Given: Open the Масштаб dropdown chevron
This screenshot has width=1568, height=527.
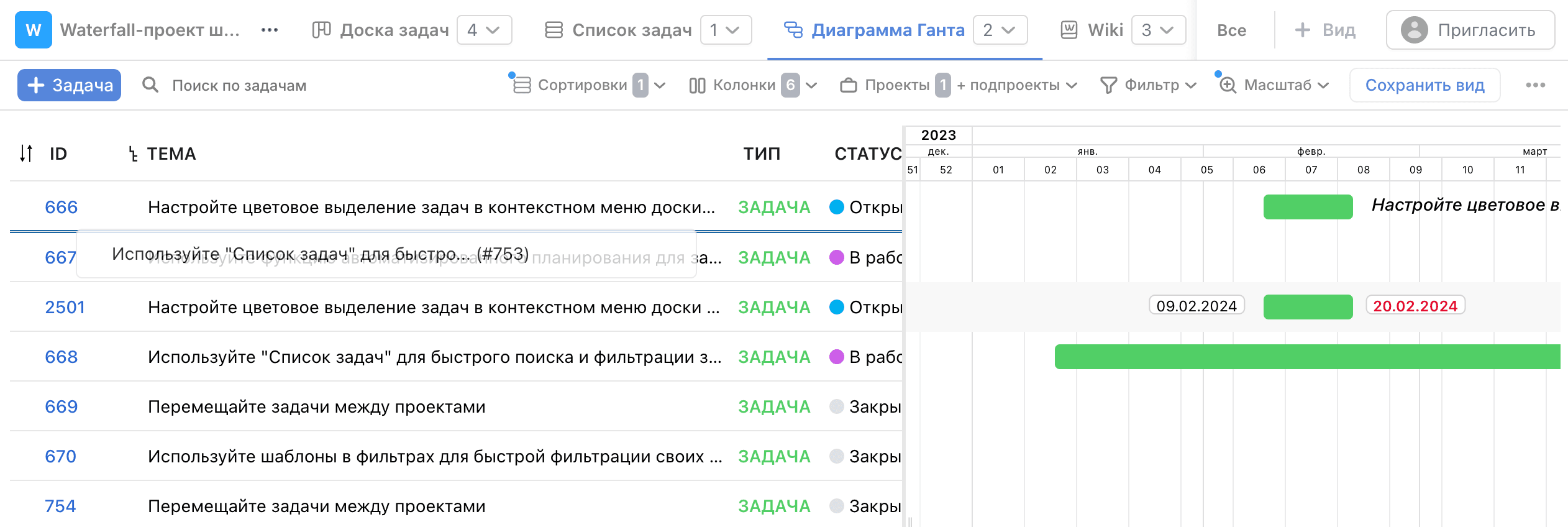Looking at the screenshot, I should click(1323, 85).
